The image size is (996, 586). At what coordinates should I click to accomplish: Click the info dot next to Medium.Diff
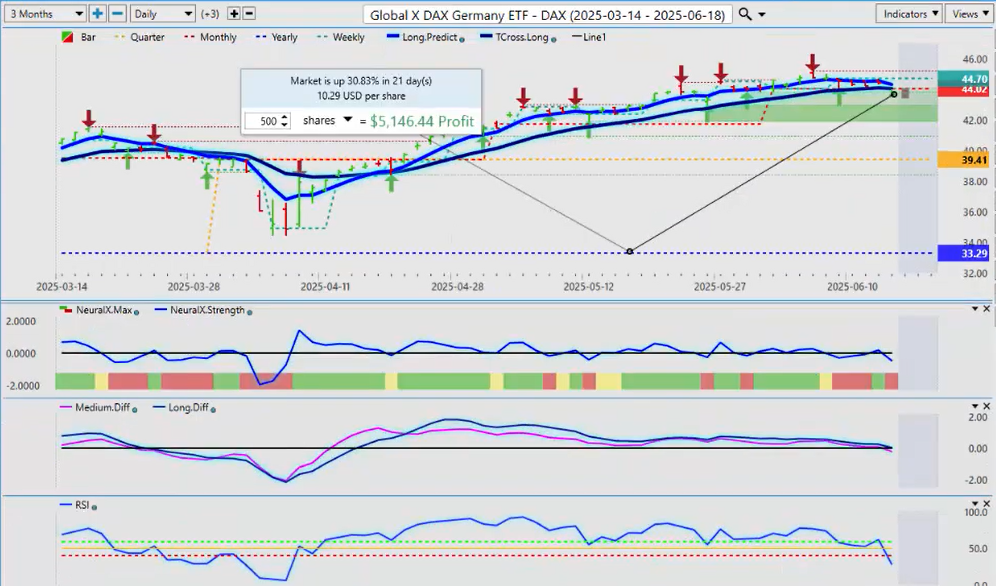coord(135,410)
